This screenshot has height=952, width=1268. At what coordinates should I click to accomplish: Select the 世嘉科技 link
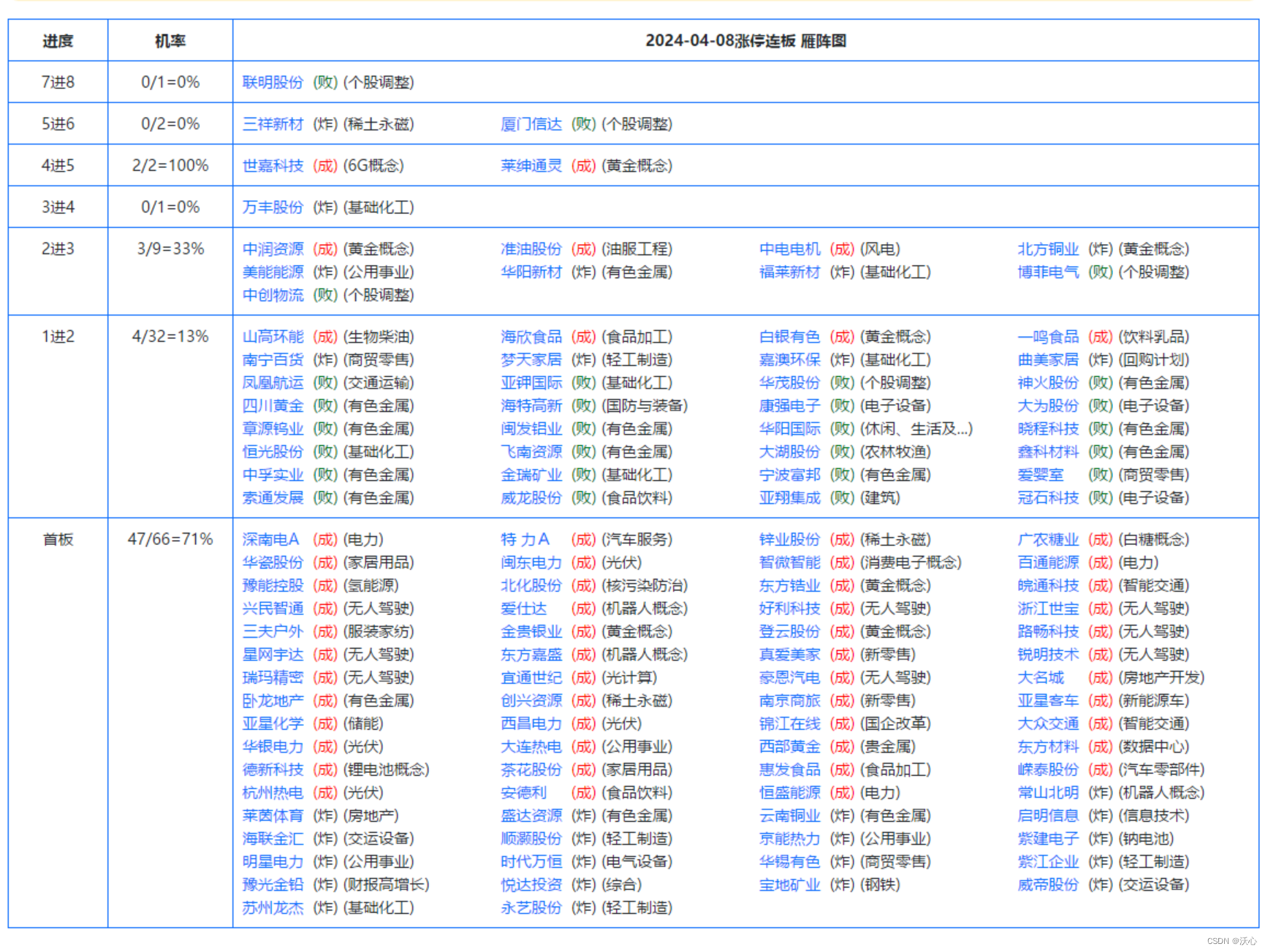pos(273,166)
